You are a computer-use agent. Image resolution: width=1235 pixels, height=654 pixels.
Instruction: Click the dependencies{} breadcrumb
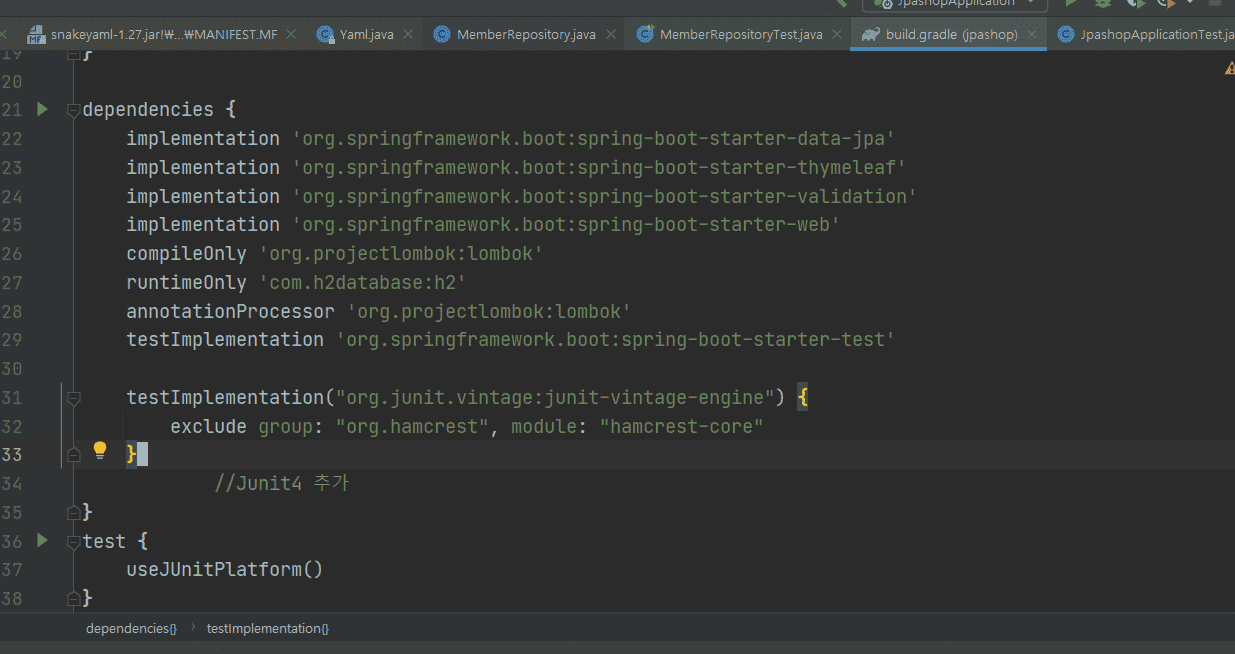click(131, 628)
